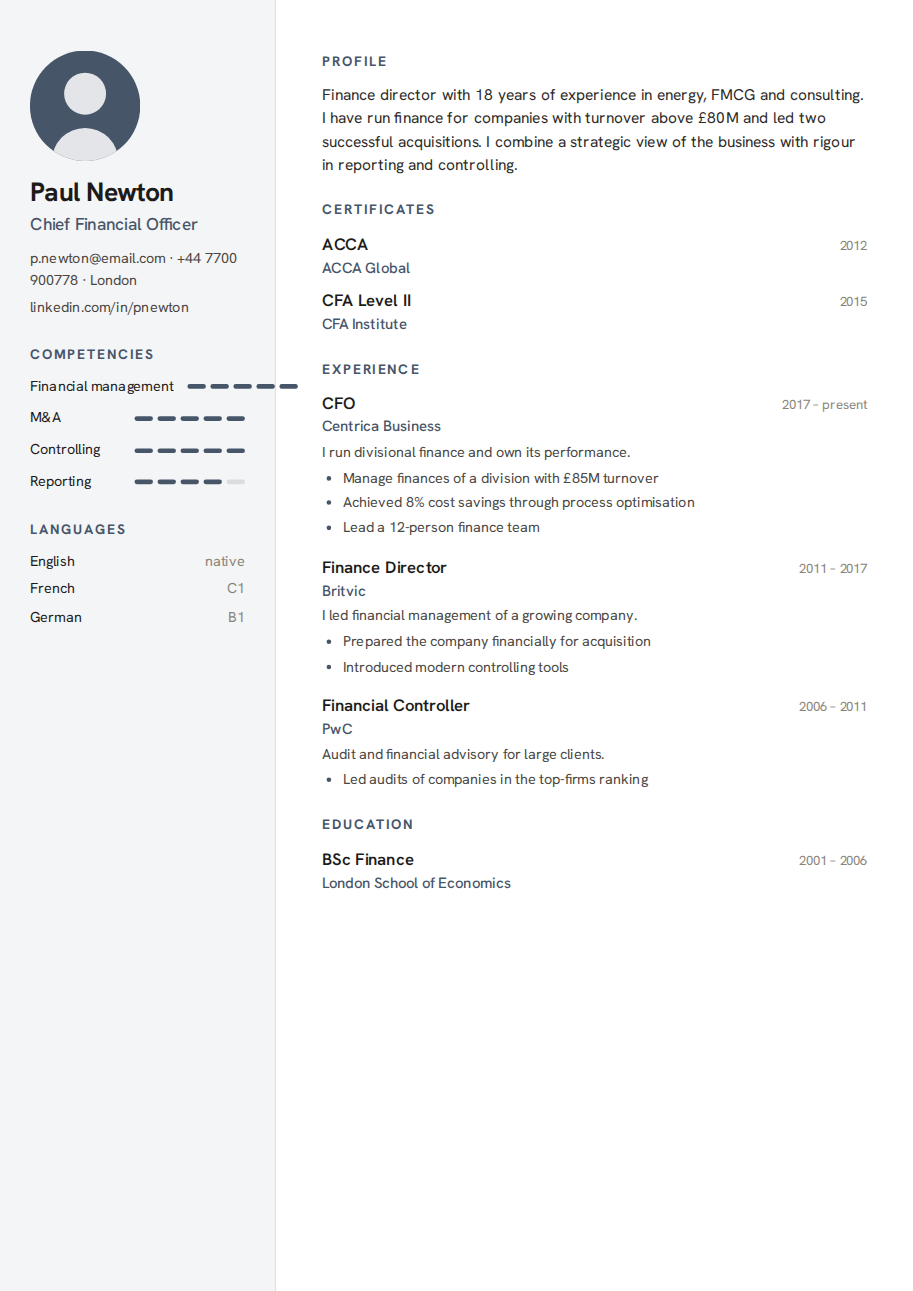Click the M&A competency rating bar

tap(190, 418)
